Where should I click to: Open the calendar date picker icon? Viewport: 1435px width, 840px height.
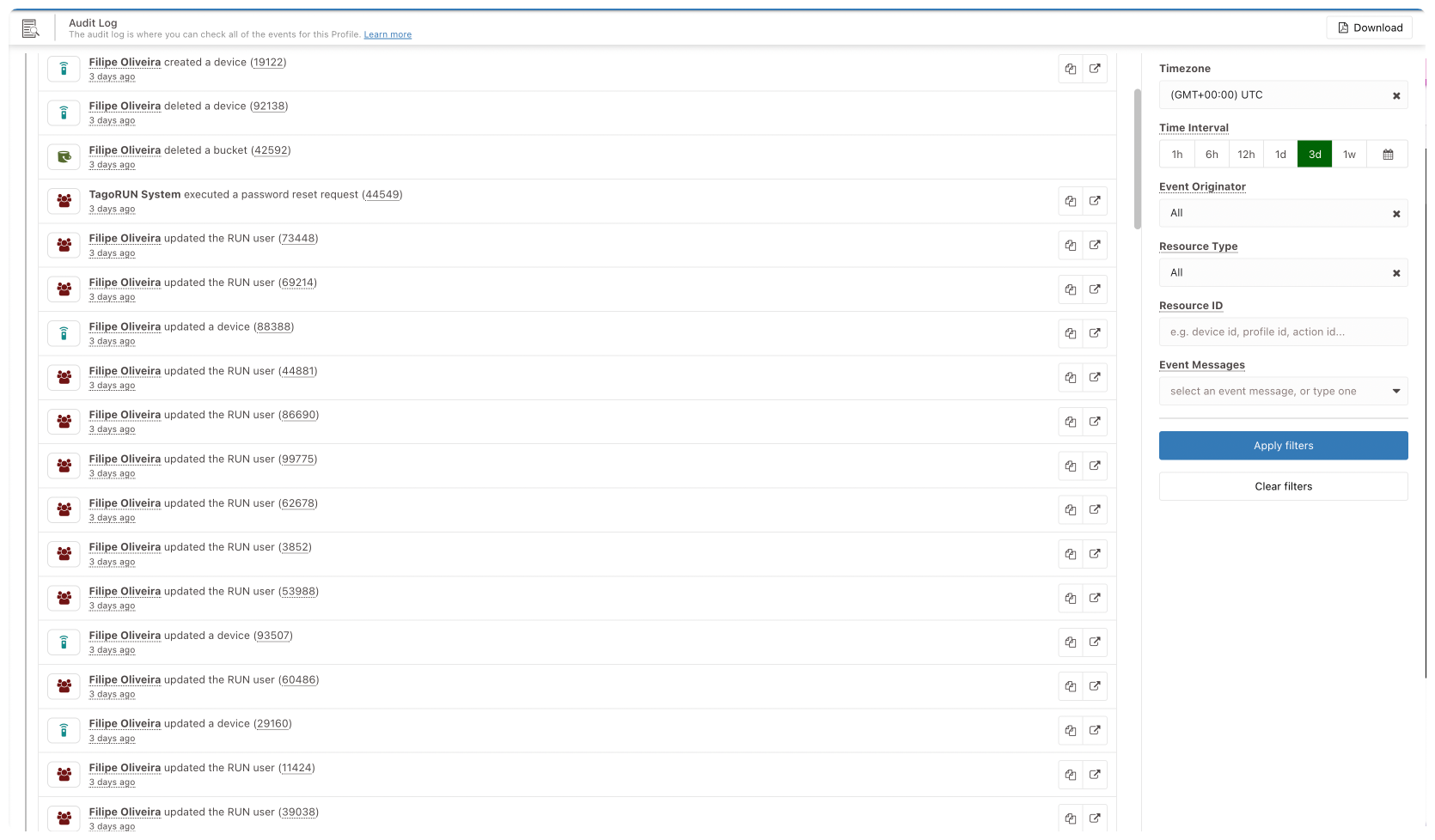click(x=1388, y=155)
